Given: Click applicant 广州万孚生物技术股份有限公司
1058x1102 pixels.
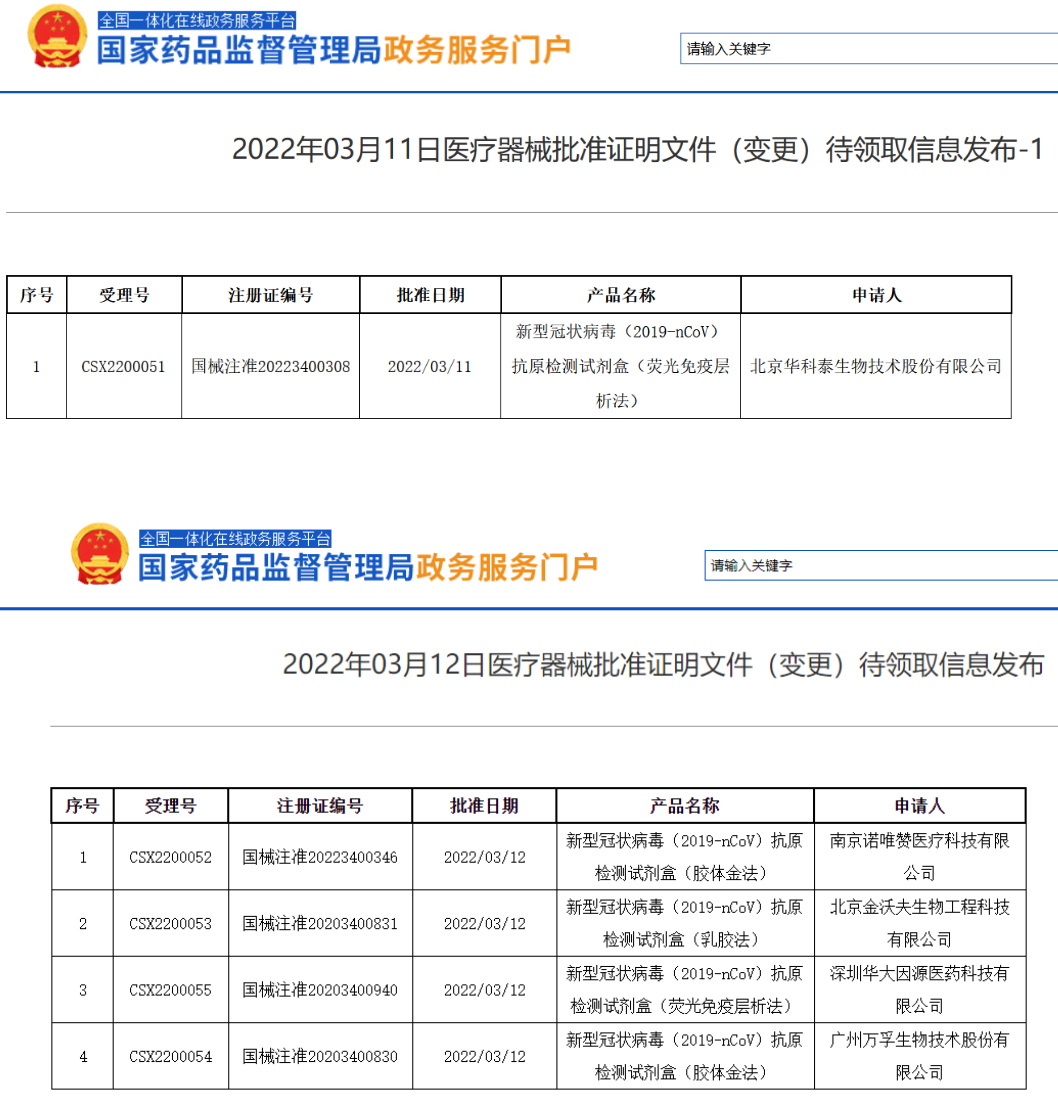Looking at the screenshot, I should (x=920, y=1055).
